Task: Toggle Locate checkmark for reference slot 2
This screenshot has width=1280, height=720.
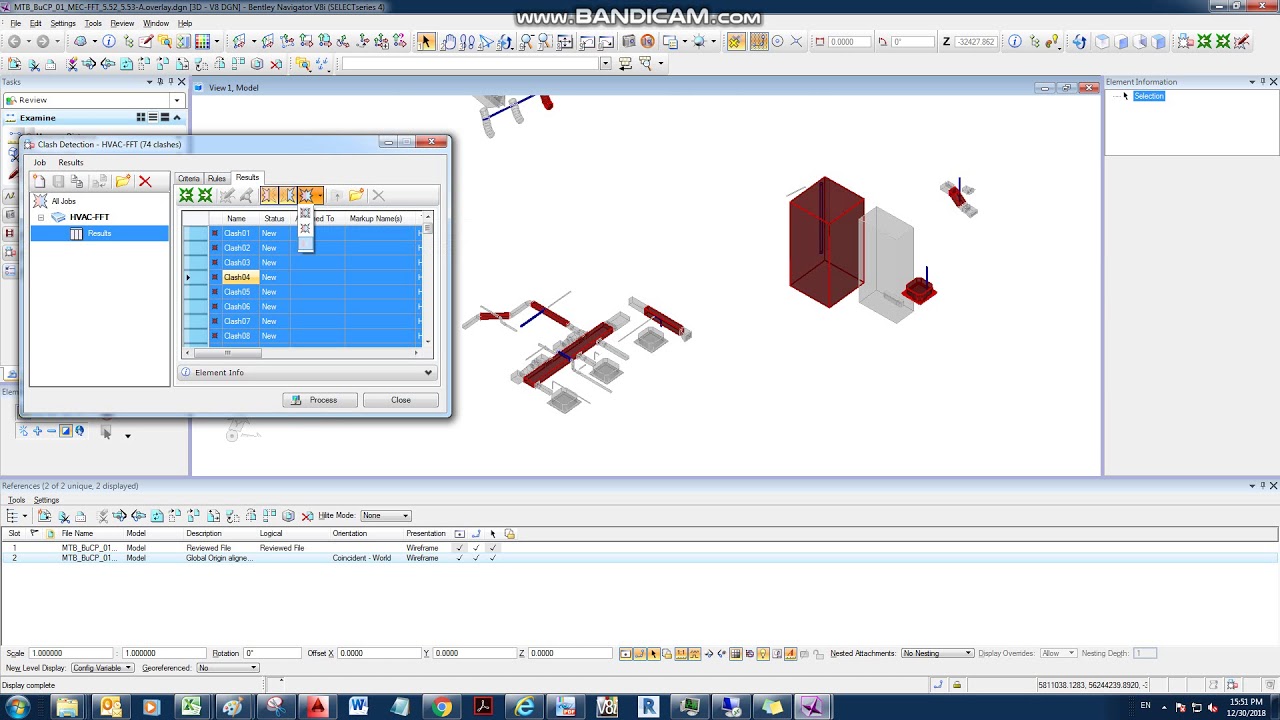Action: (493, 558)
